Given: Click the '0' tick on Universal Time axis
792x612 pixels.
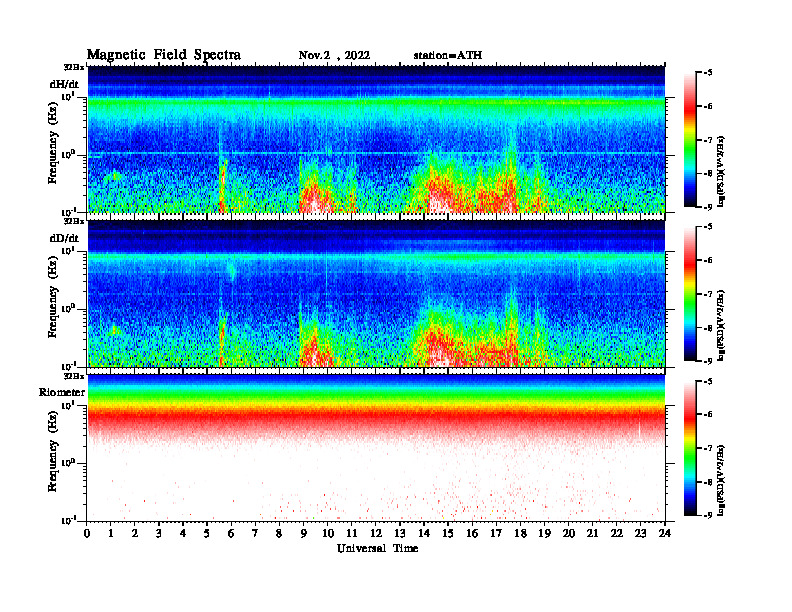Looking at the screenshot, I should click(x=87, y=534).
